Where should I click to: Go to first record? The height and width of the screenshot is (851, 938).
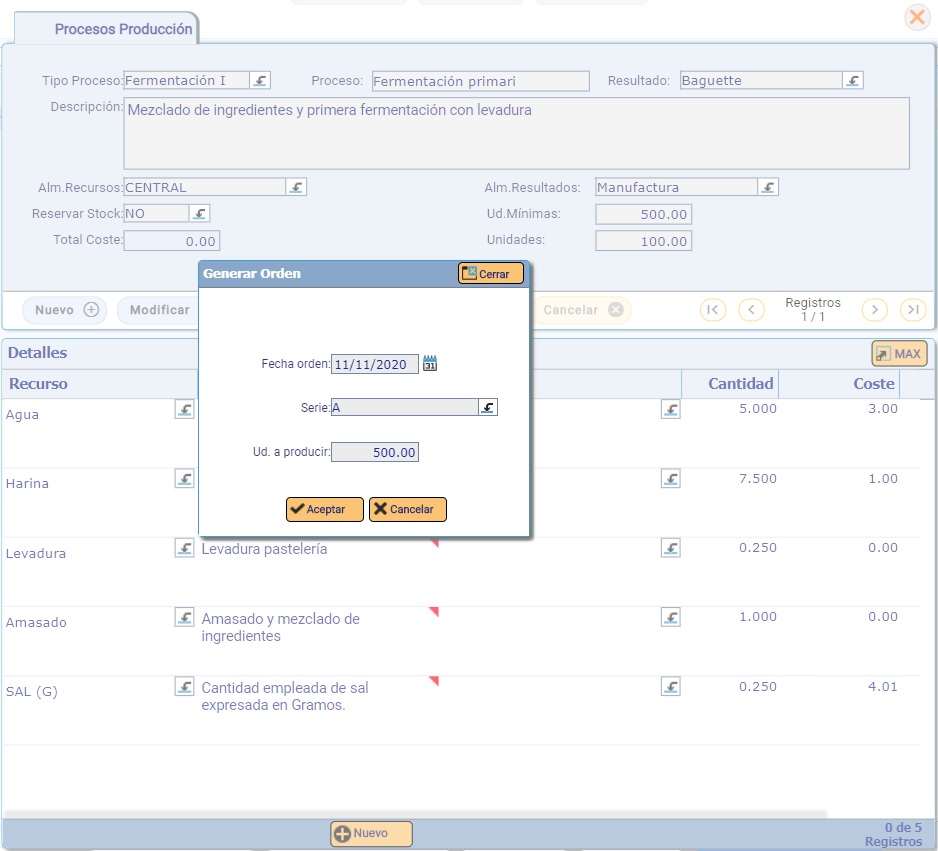[712, 310]
